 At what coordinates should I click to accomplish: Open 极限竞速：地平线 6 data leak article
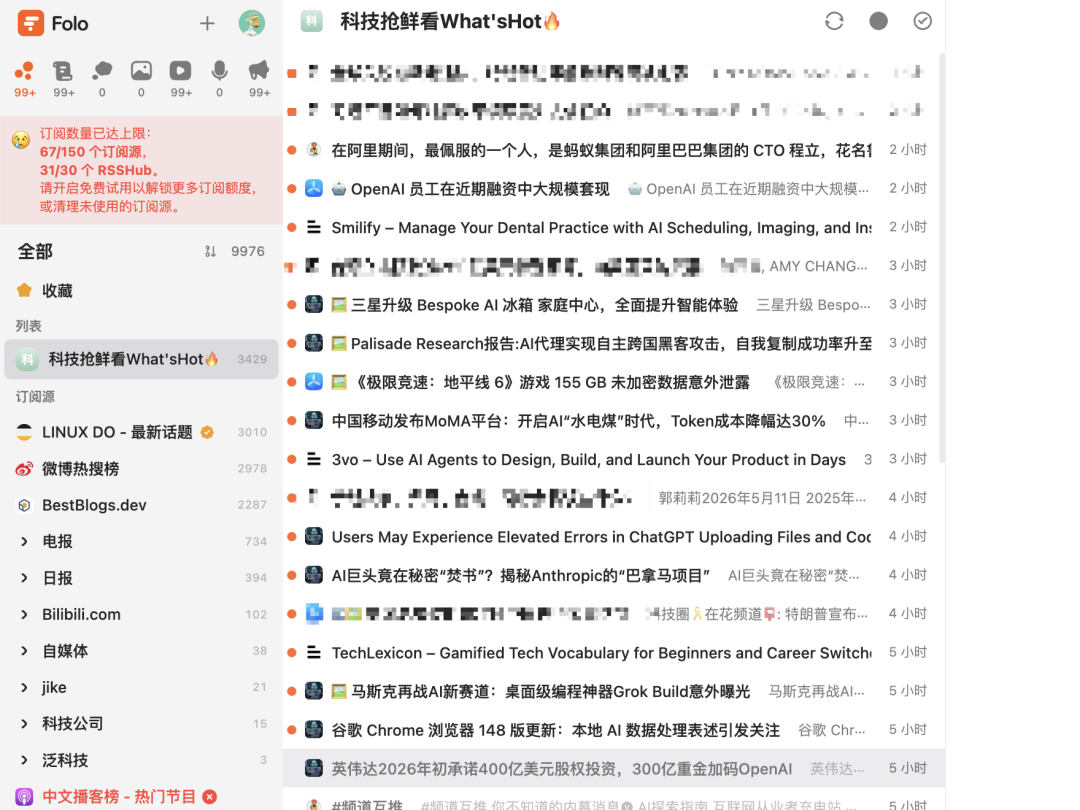[613, 382]
